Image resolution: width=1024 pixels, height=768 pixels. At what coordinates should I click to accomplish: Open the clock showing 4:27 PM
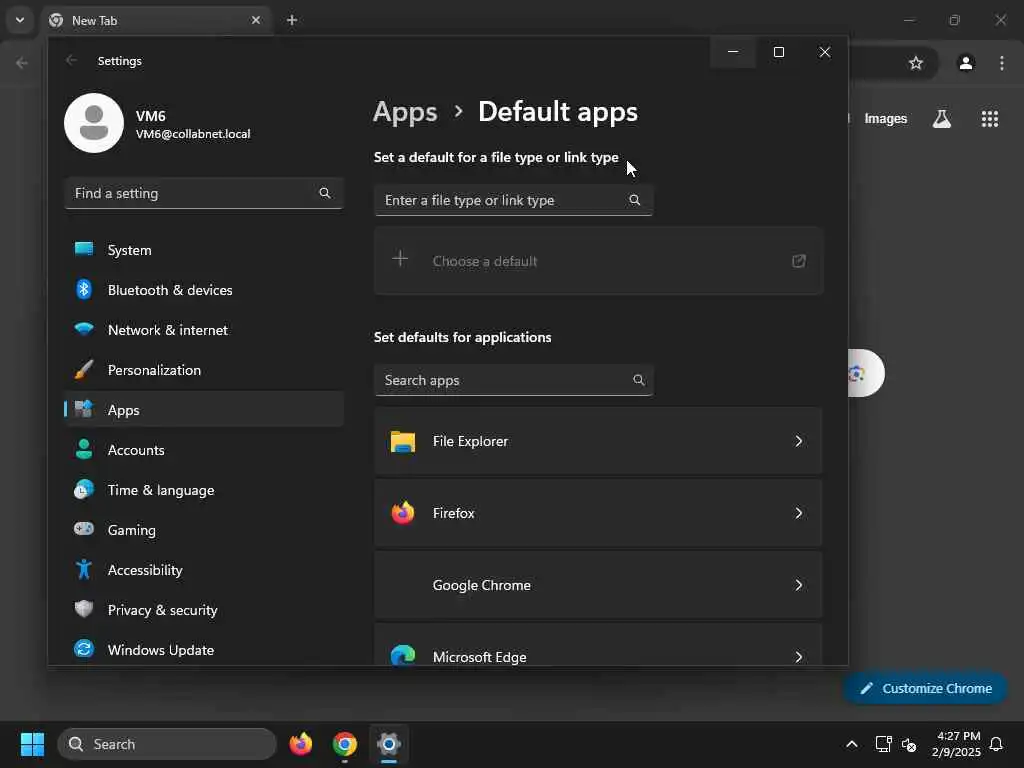(957, 744)
